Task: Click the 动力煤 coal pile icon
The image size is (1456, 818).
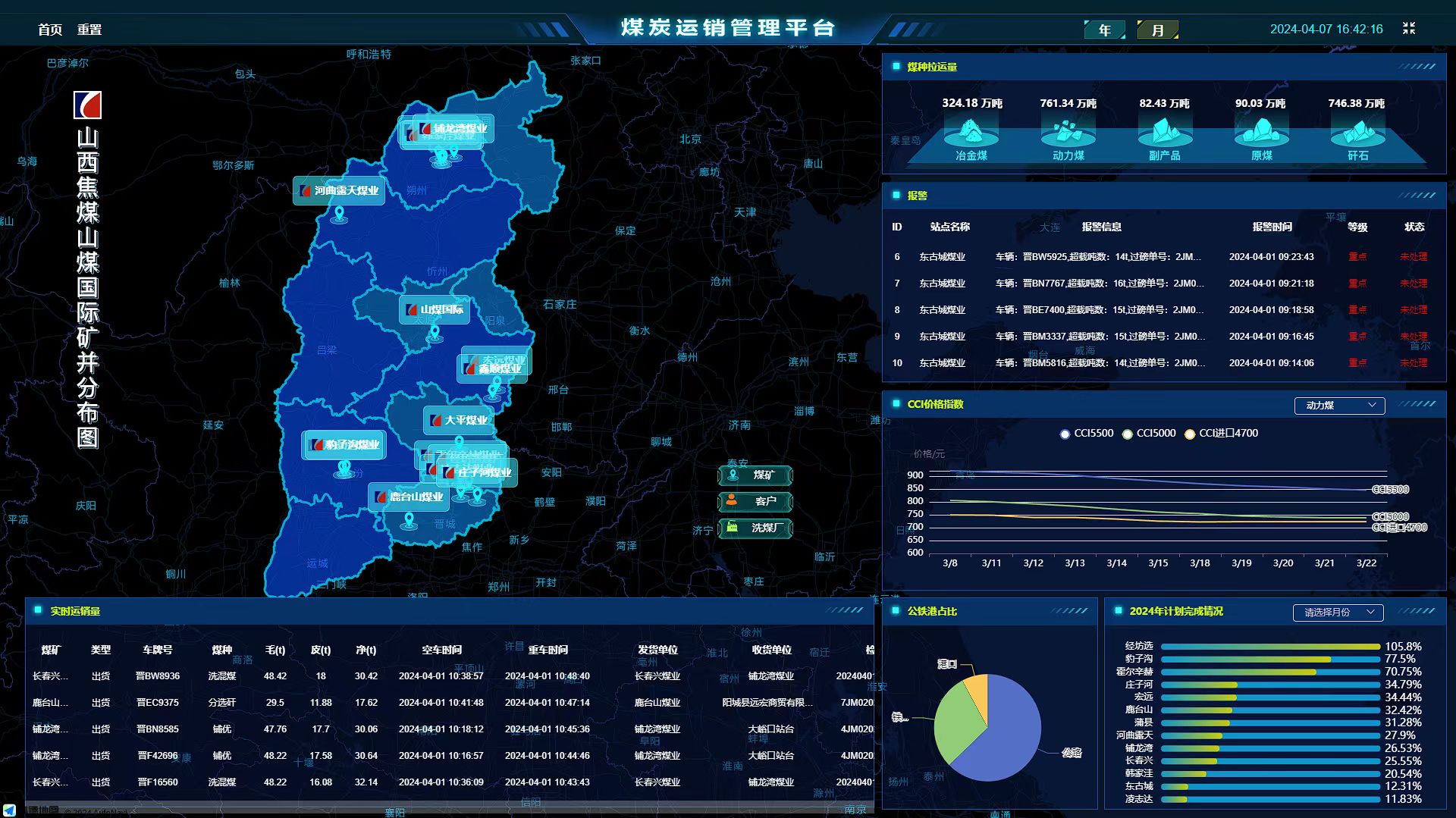Action: point(1068,132)
